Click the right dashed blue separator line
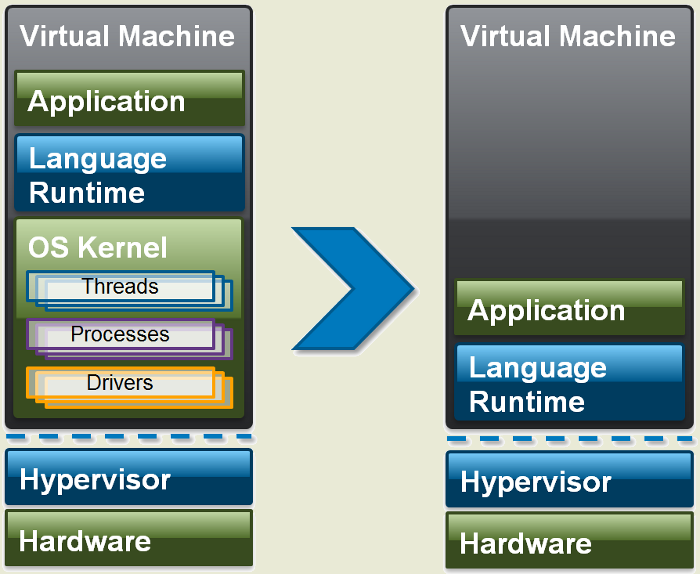 click(569, 439)
